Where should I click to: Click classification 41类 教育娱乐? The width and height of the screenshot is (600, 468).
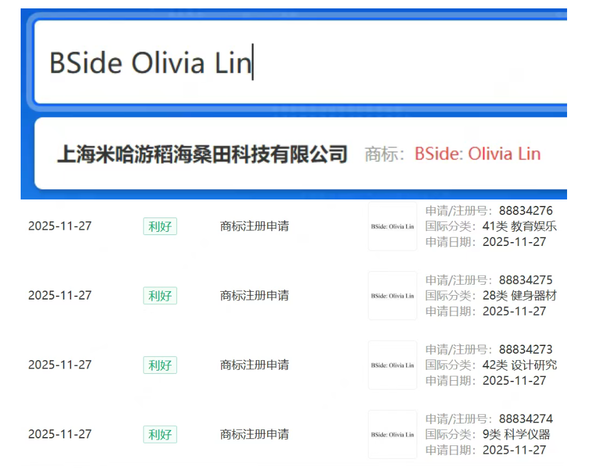520,226
